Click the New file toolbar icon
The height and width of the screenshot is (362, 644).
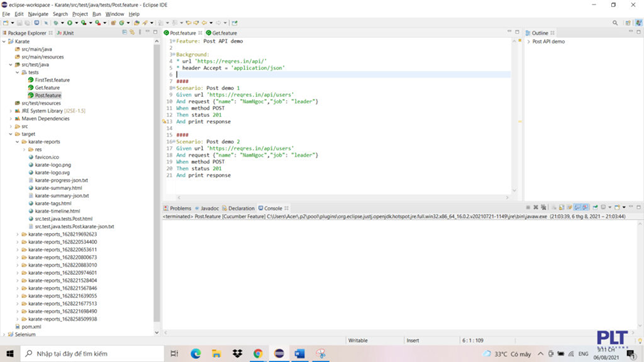click(x=5, y=23)
